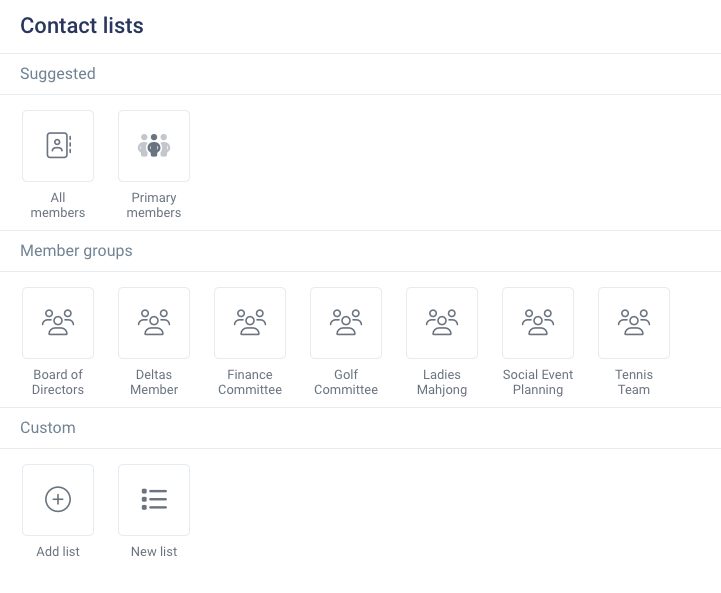Select the Primary members people icon
This screenshot has height=593, width=721.
(154, 146)
